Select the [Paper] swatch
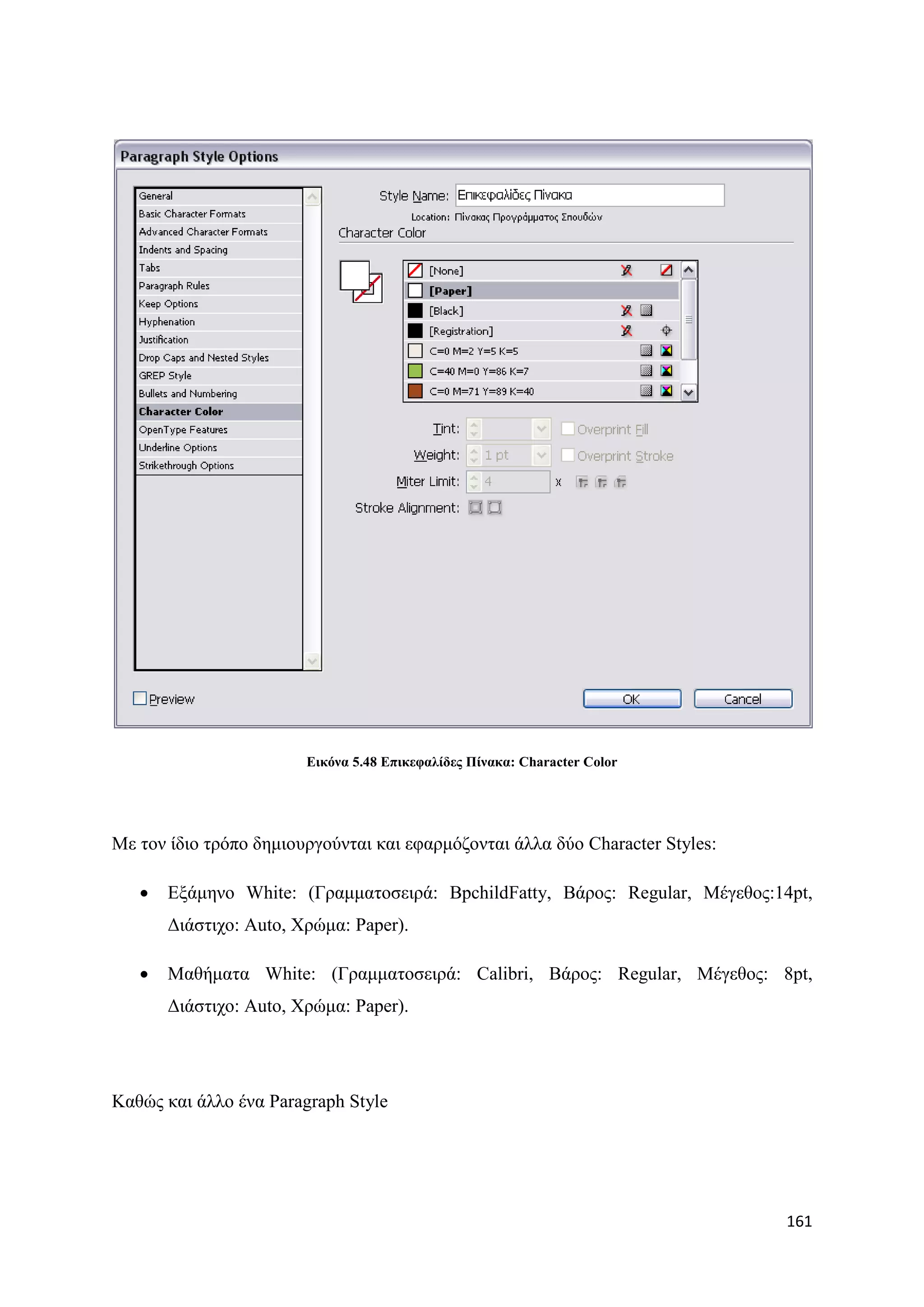924x1307 pixels. click(542, 290)
